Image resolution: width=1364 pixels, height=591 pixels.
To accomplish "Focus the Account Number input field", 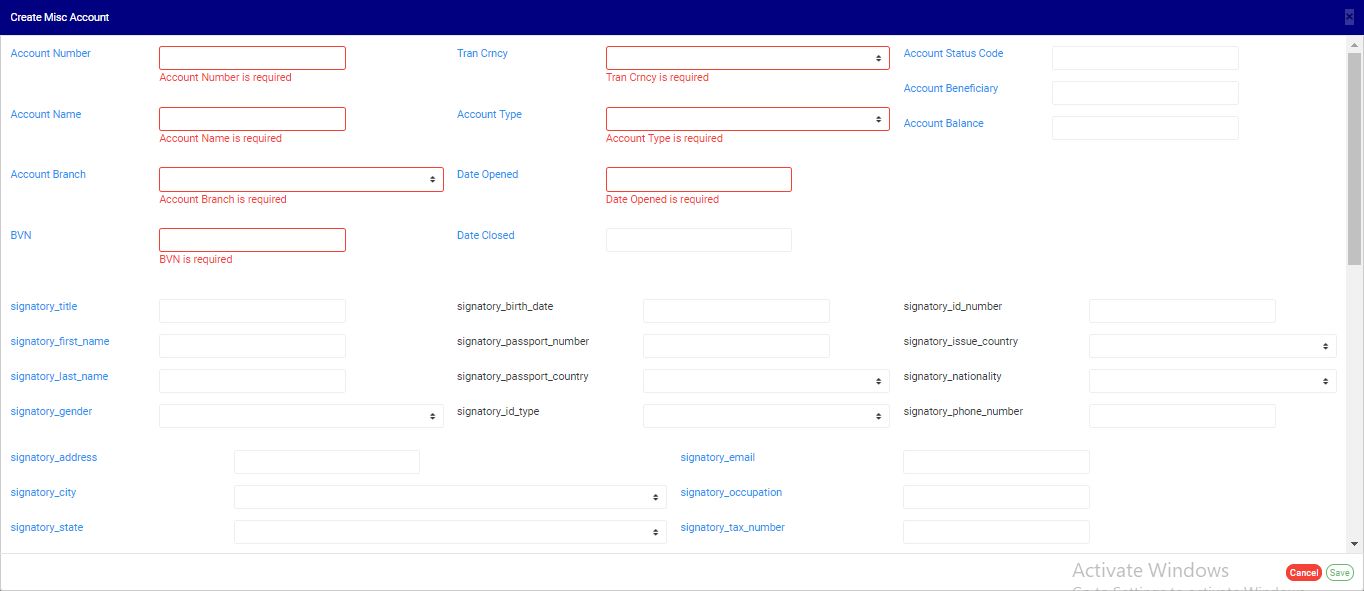I will tap(252, 58).
